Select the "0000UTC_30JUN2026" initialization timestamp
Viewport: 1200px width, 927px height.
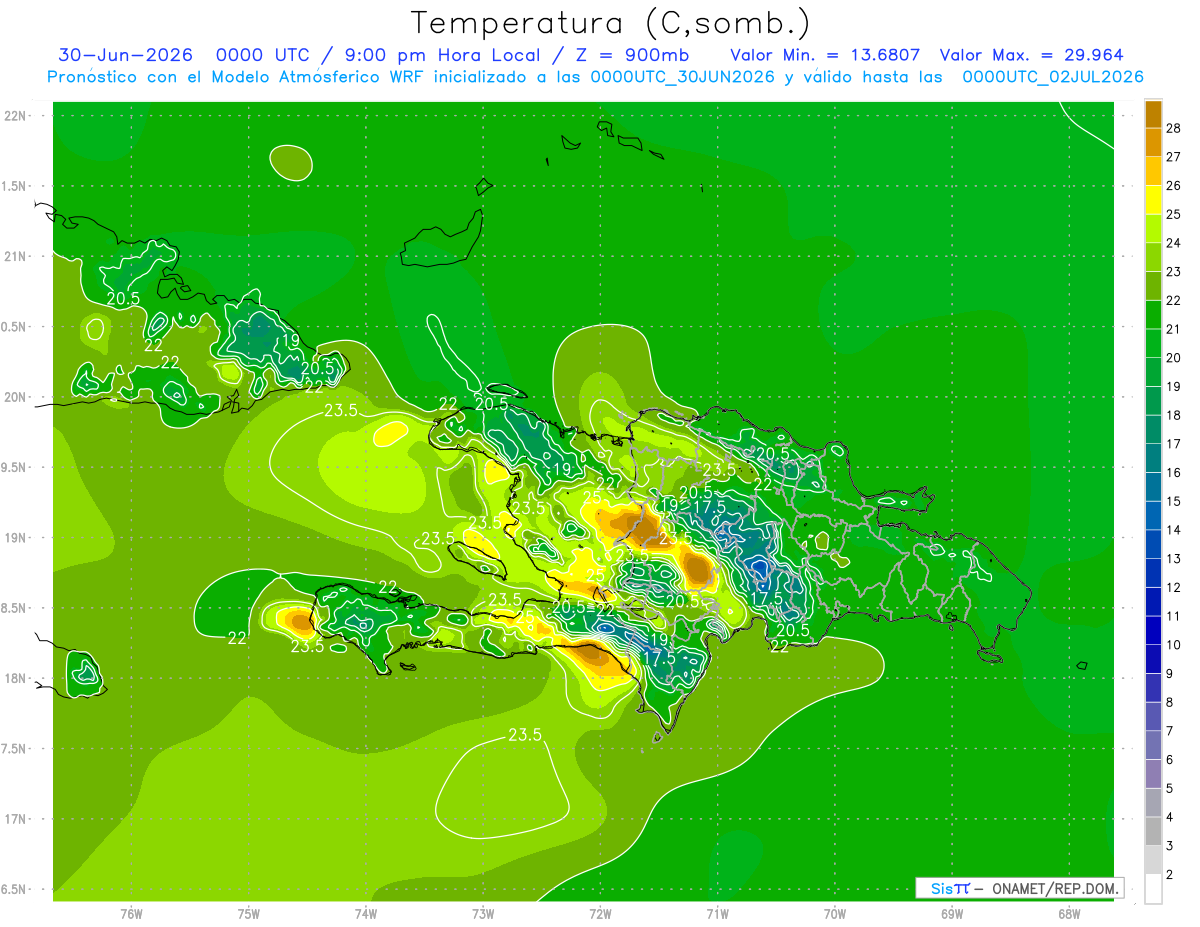[683, 77]
